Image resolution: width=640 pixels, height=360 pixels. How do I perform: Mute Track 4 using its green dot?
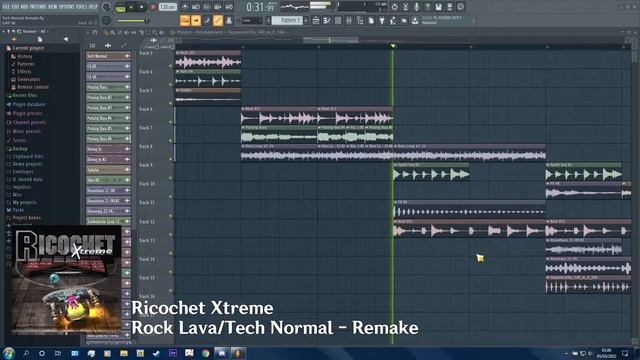coord(171,84)
